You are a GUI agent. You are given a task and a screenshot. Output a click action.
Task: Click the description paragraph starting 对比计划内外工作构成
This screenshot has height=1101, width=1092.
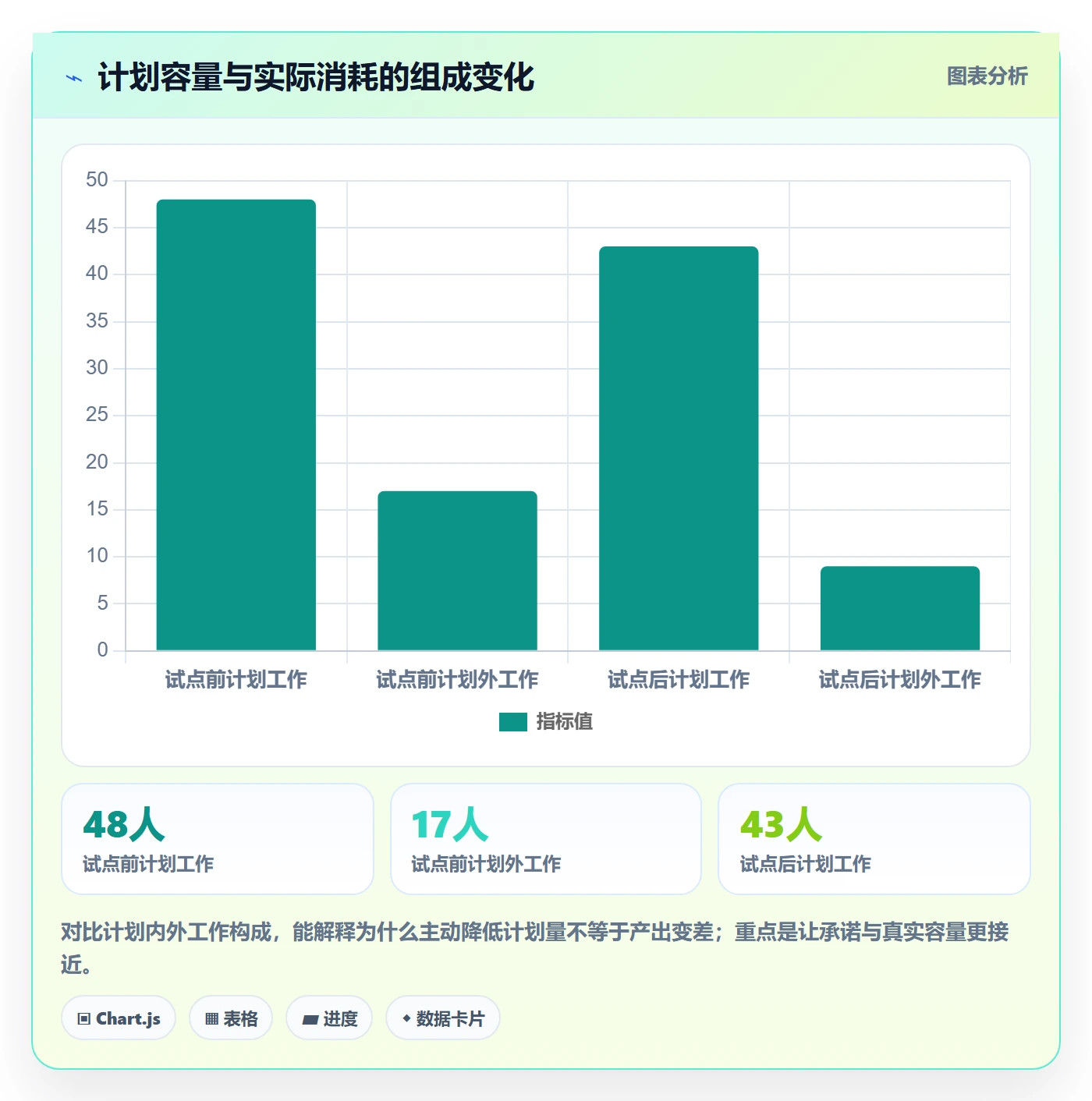pyautogui.click(x=535, y=948)
